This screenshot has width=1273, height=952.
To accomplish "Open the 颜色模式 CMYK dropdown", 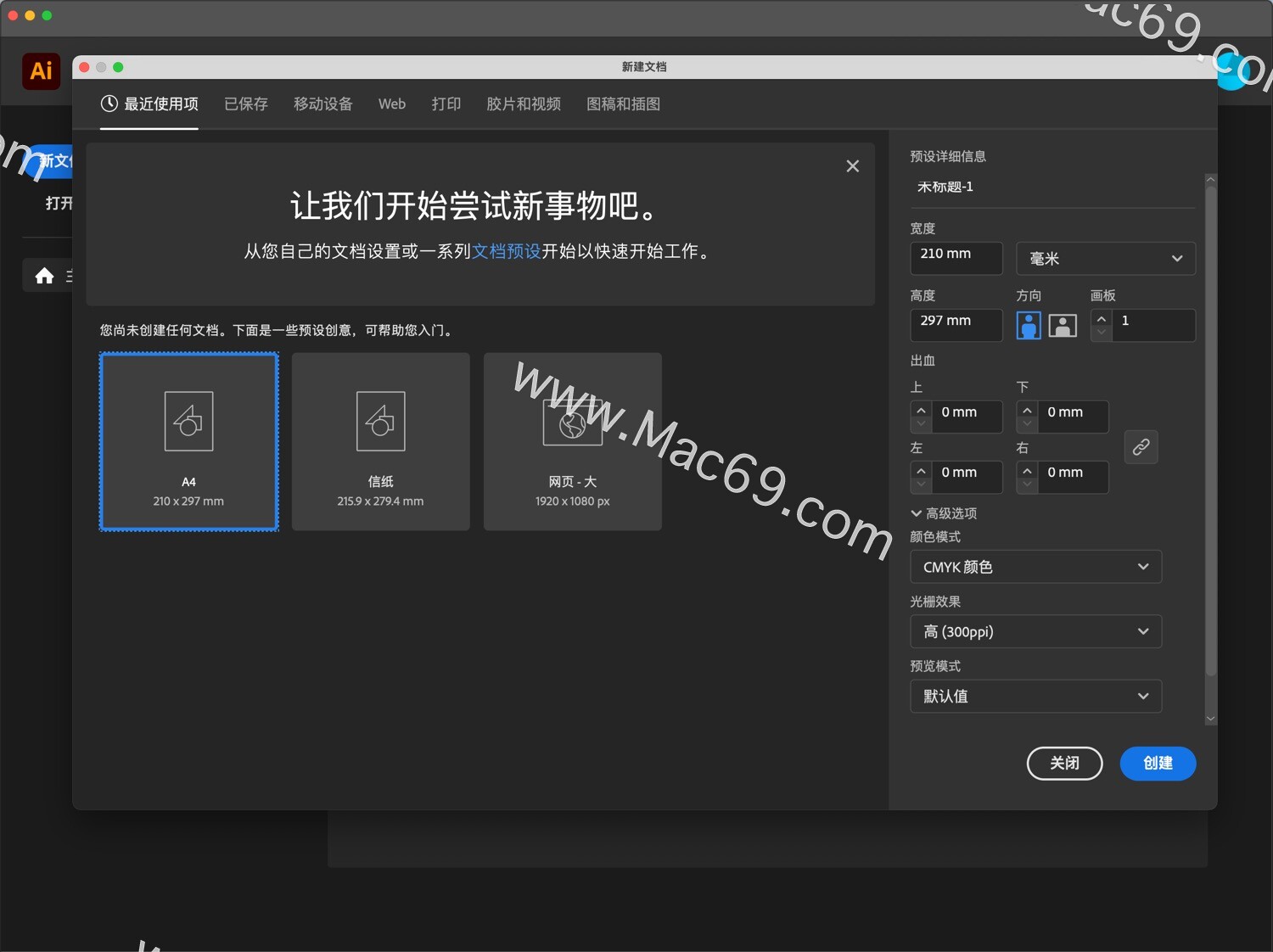I will [x=1035, y=566].
